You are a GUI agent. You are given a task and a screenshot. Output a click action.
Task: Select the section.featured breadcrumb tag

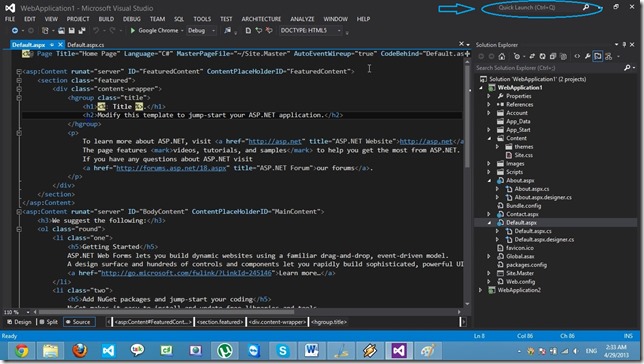220,322
